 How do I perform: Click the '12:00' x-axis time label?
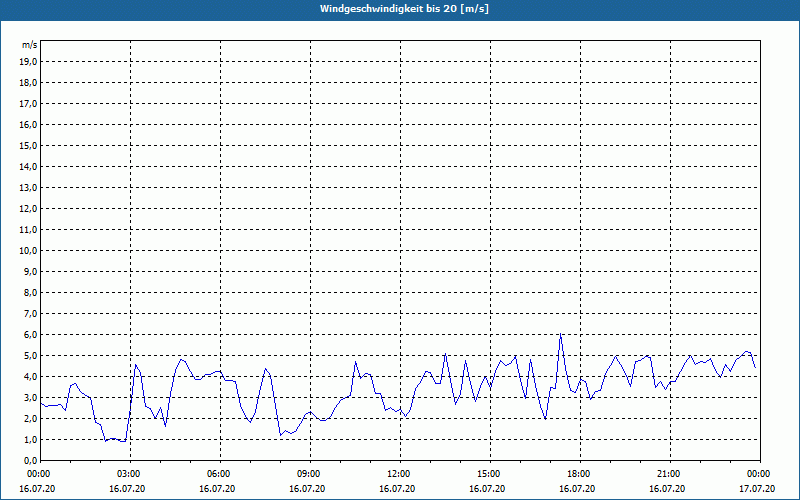click(x=397, y=474)
